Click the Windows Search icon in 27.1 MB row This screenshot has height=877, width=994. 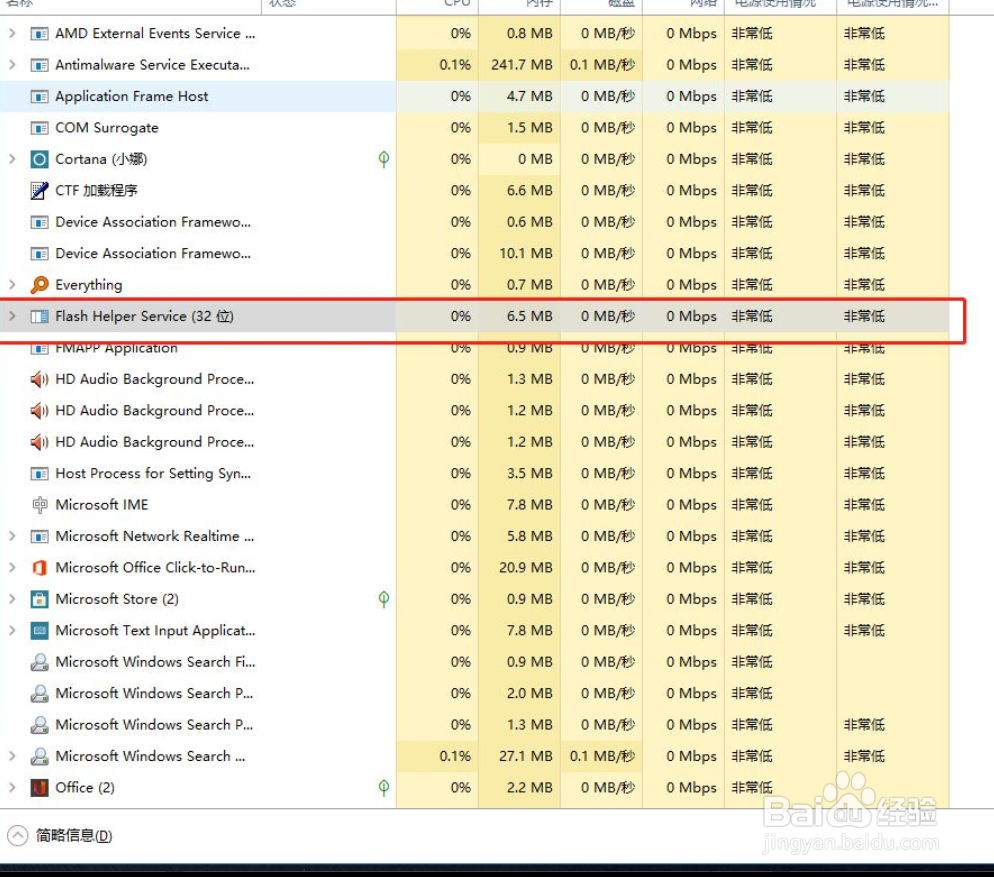[x=39, y=756]
